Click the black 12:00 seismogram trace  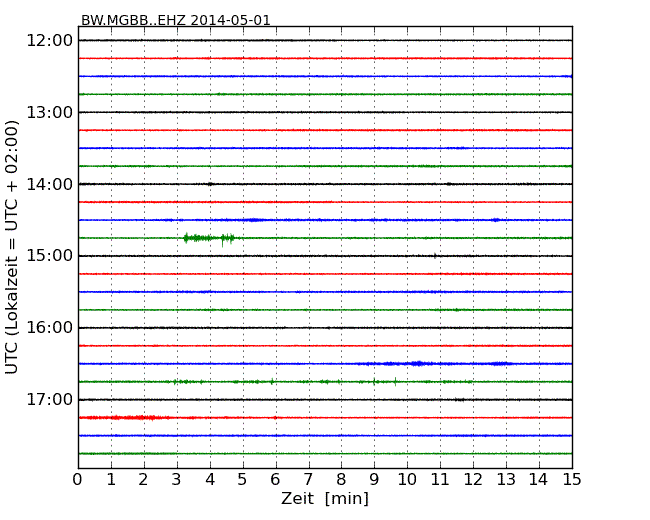[x=325, y=40]
